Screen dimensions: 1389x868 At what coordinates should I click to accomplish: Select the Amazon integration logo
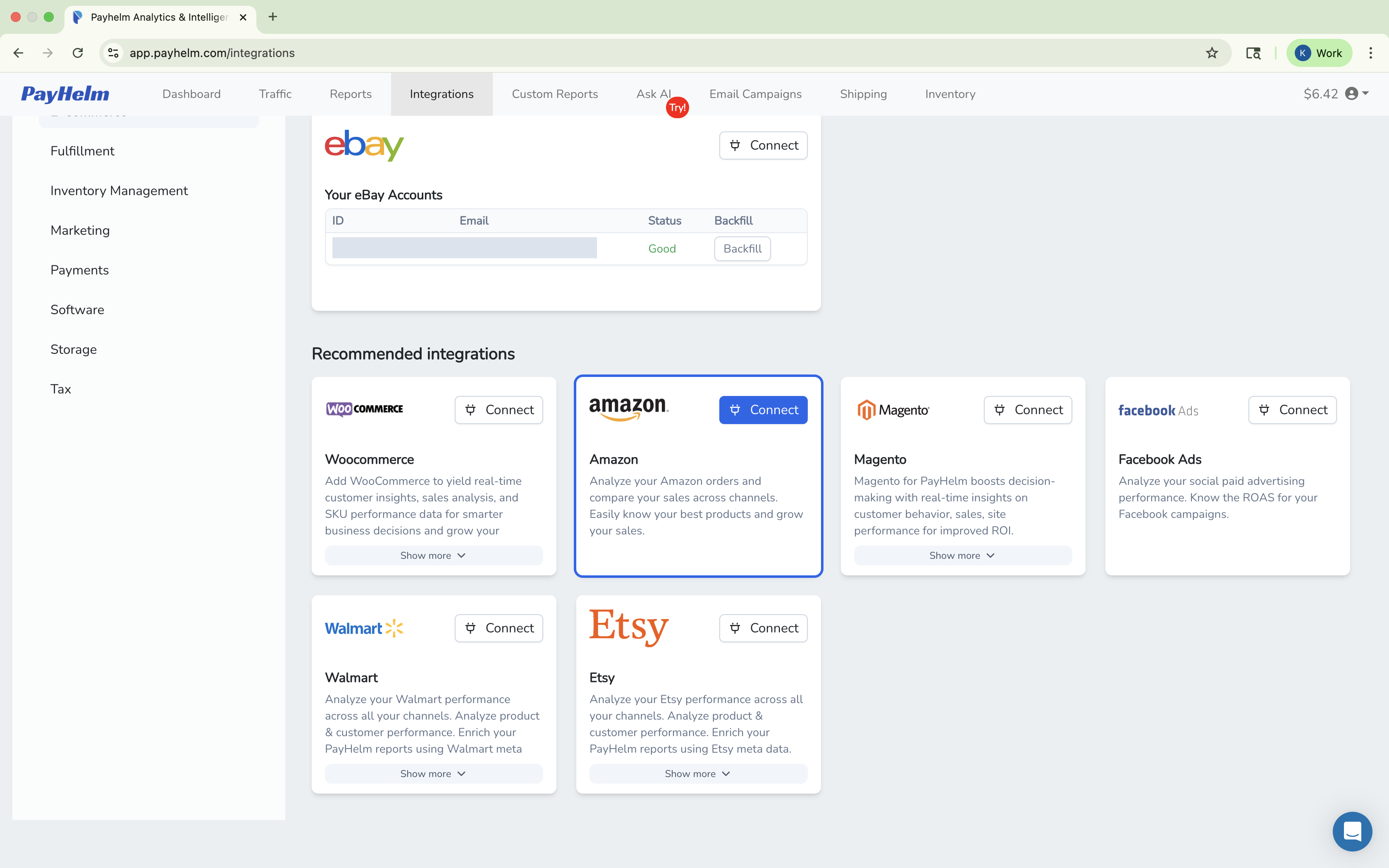point(628,409)
